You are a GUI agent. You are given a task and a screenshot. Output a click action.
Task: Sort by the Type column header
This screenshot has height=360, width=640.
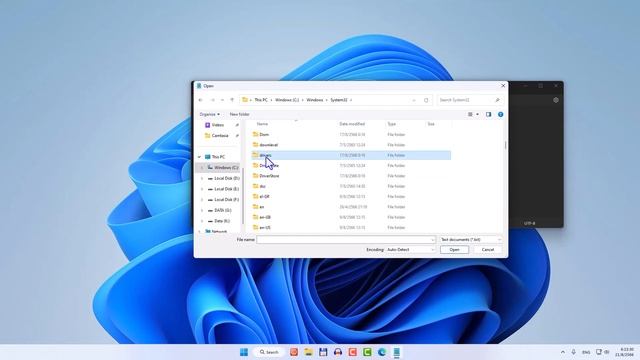(392, 124)
